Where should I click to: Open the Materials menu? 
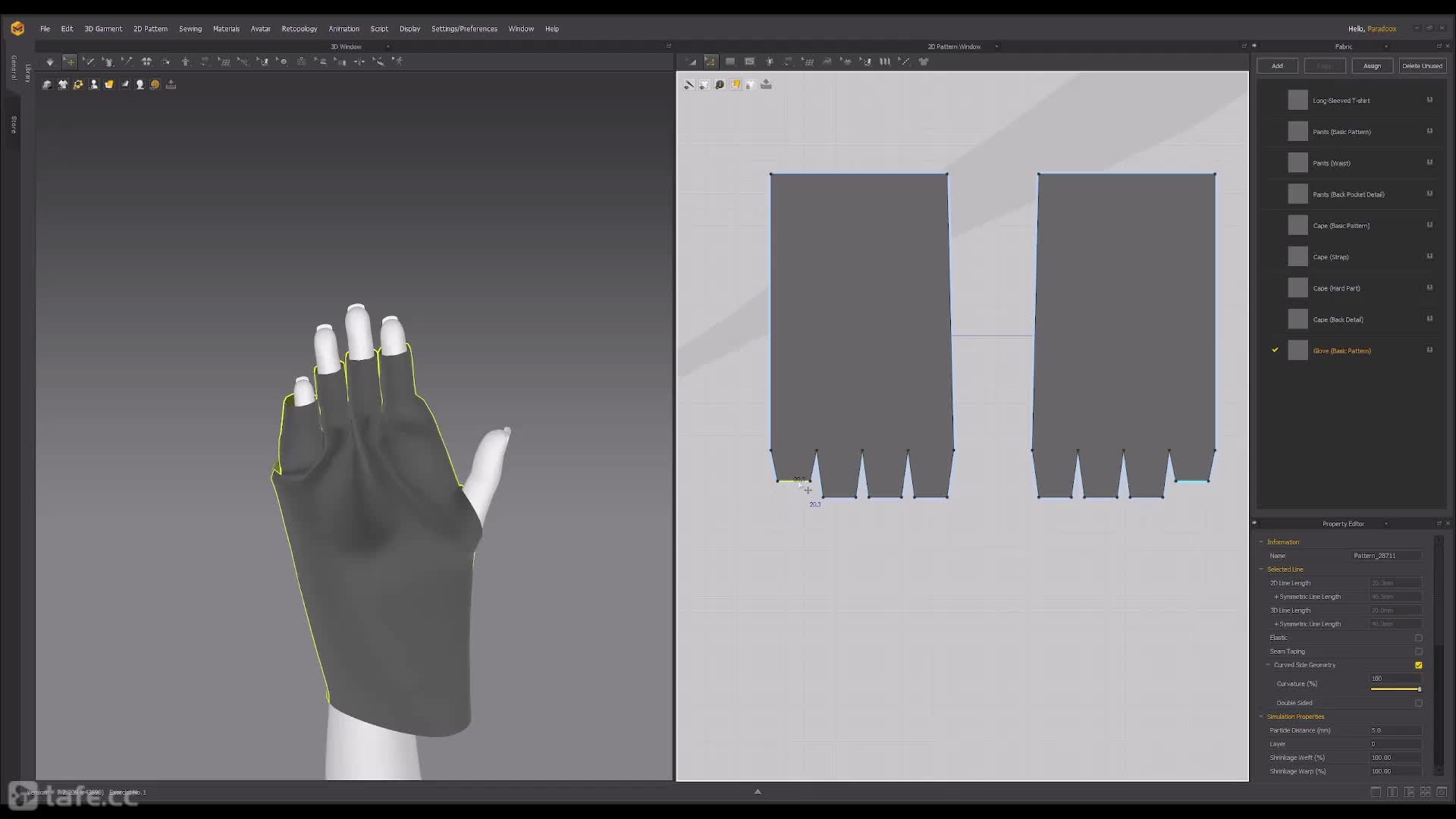[226, 29]
